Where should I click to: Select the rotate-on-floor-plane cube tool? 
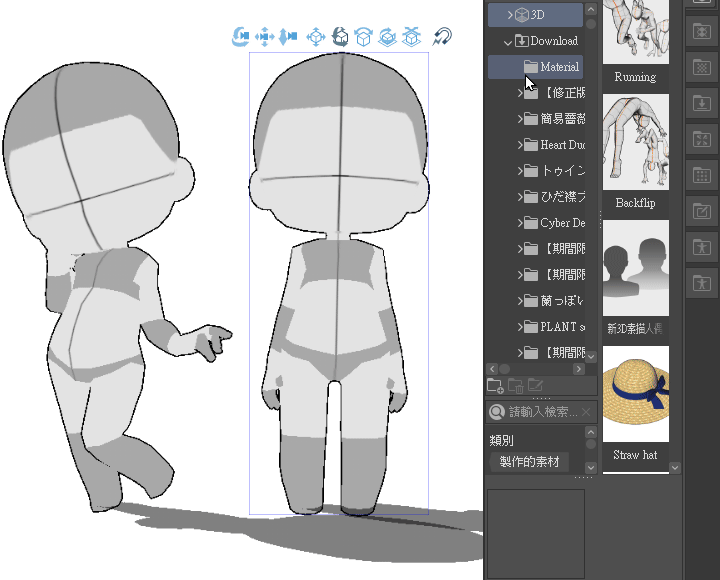click(x=388, y=37)
